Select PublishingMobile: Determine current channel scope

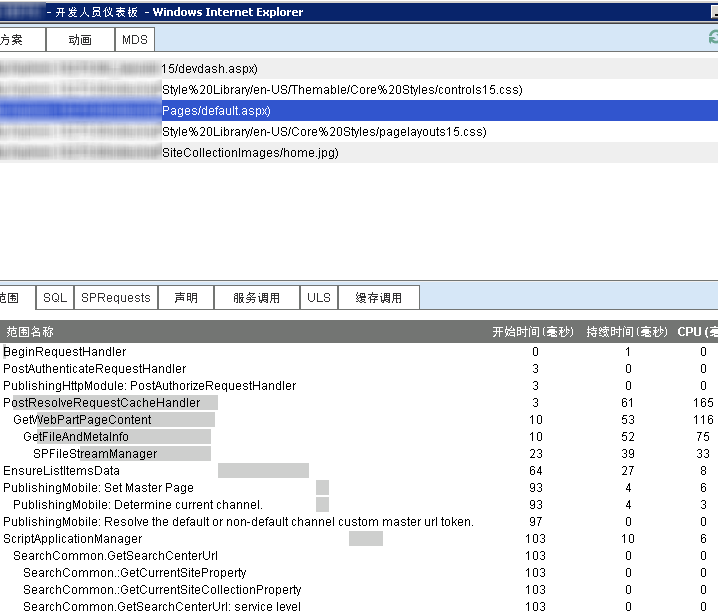[138, 504]
